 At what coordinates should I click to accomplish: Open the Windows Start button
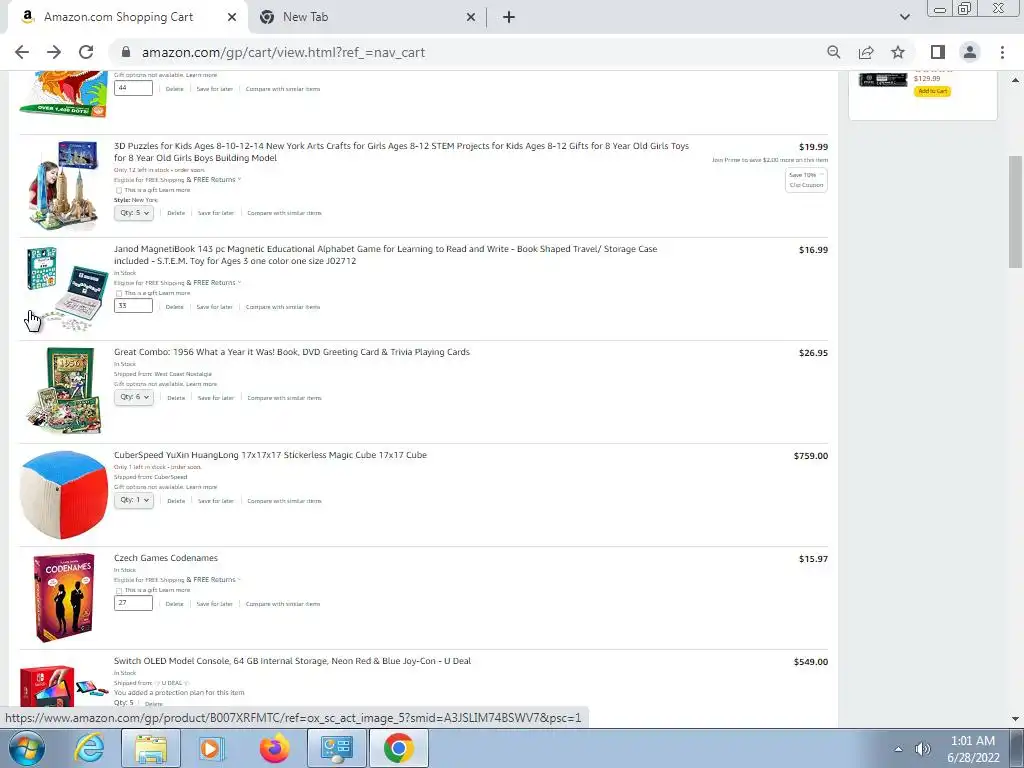[26, 748]
